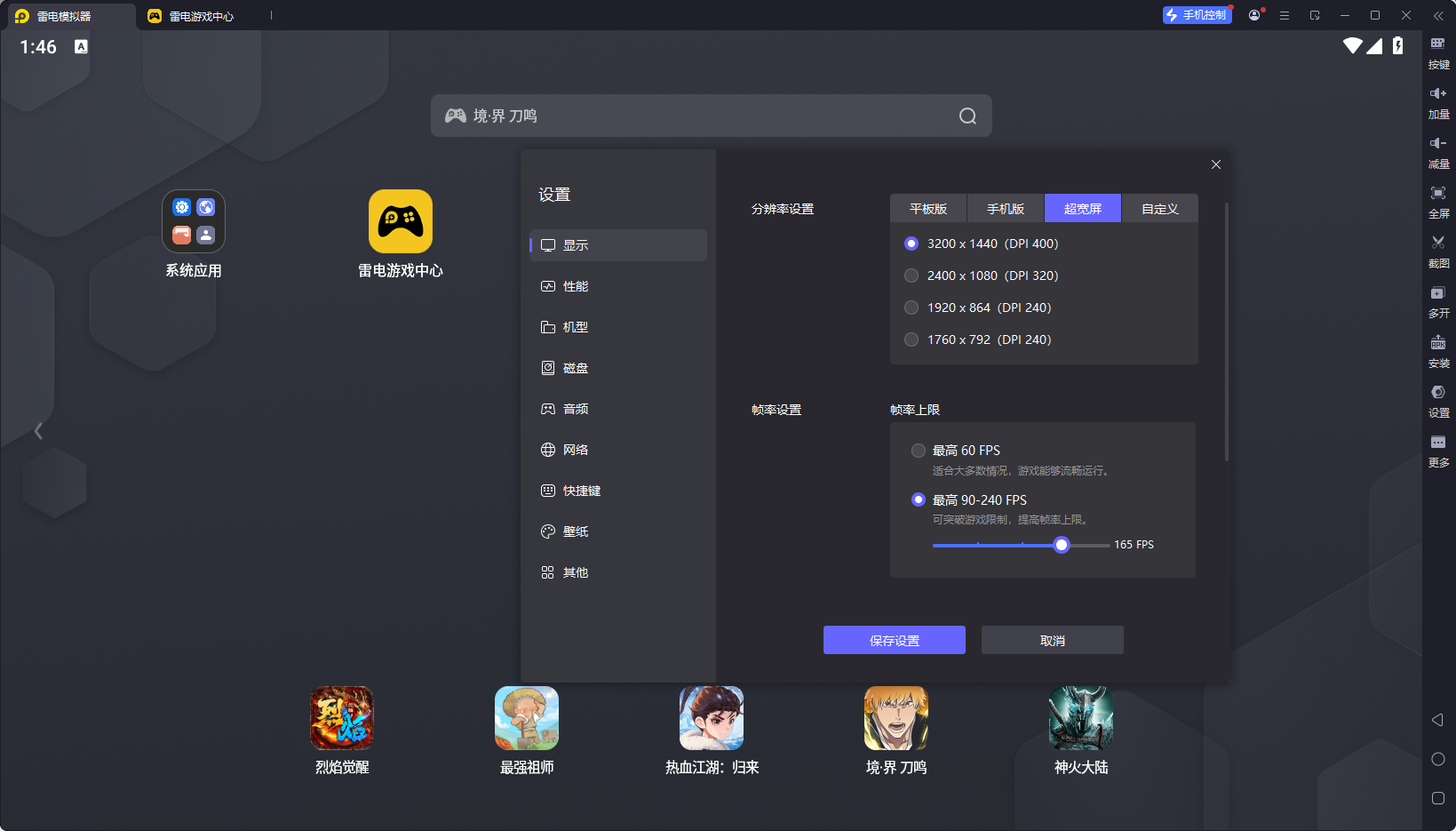Open 壁纸 wallpaper settings section

coord(618,531)
